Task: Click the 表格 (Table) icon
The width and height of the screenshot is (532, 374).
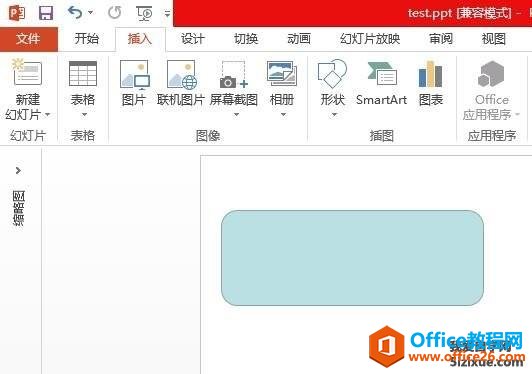Action: point(83,73)
